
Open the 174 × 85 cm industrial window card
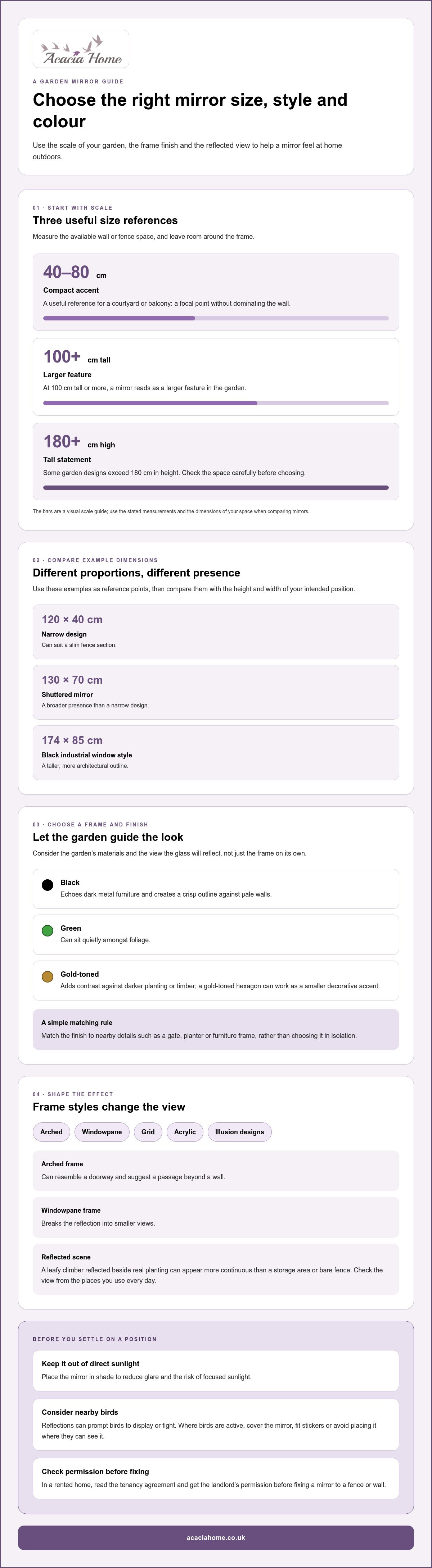coord(216,752)
